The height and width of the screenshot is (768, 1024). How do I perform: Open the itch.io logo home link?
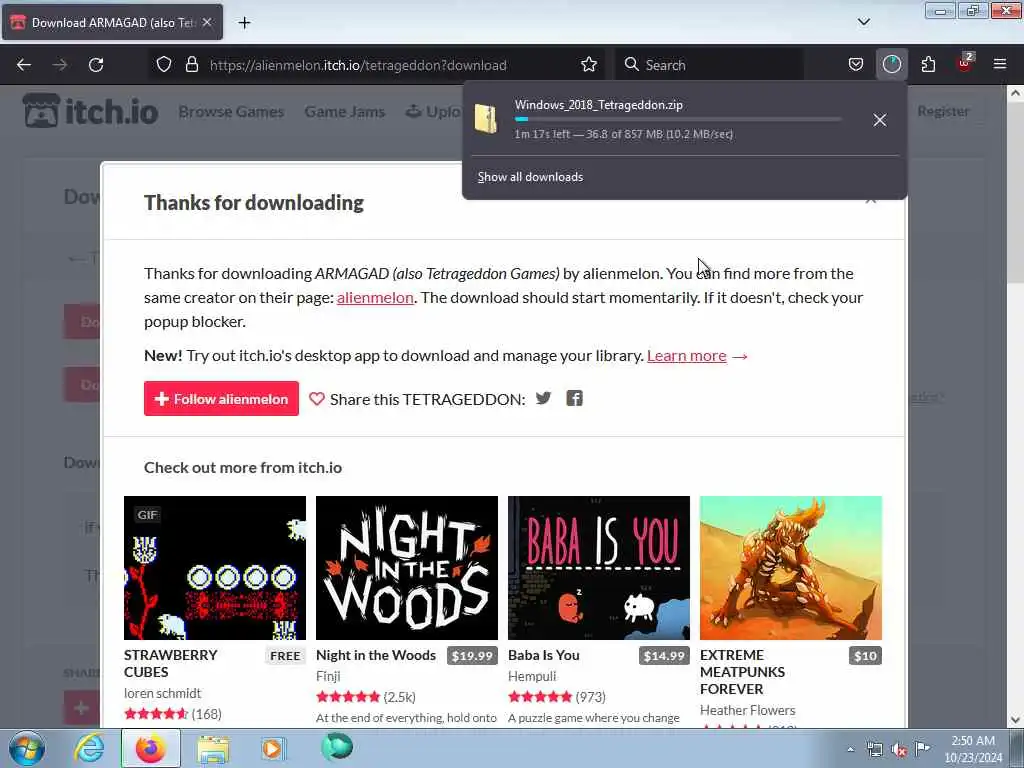pyautogui.click(x=90, y=111)
